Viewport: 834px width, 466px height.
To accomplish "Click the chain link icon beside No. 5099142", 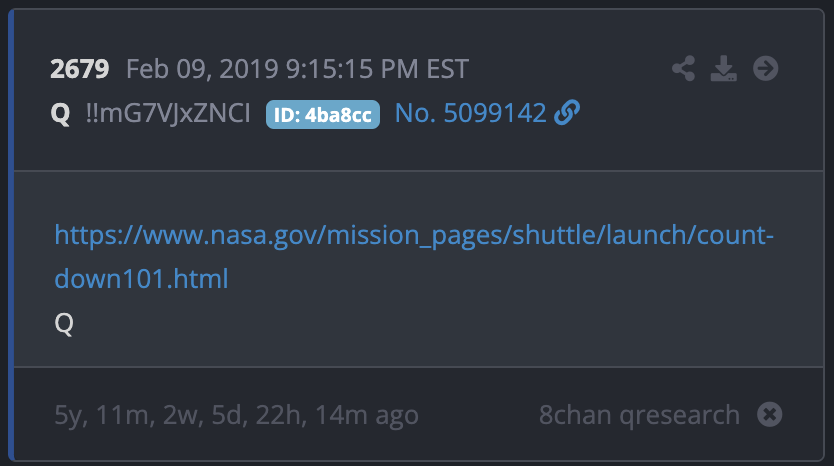I will [566, 114].
